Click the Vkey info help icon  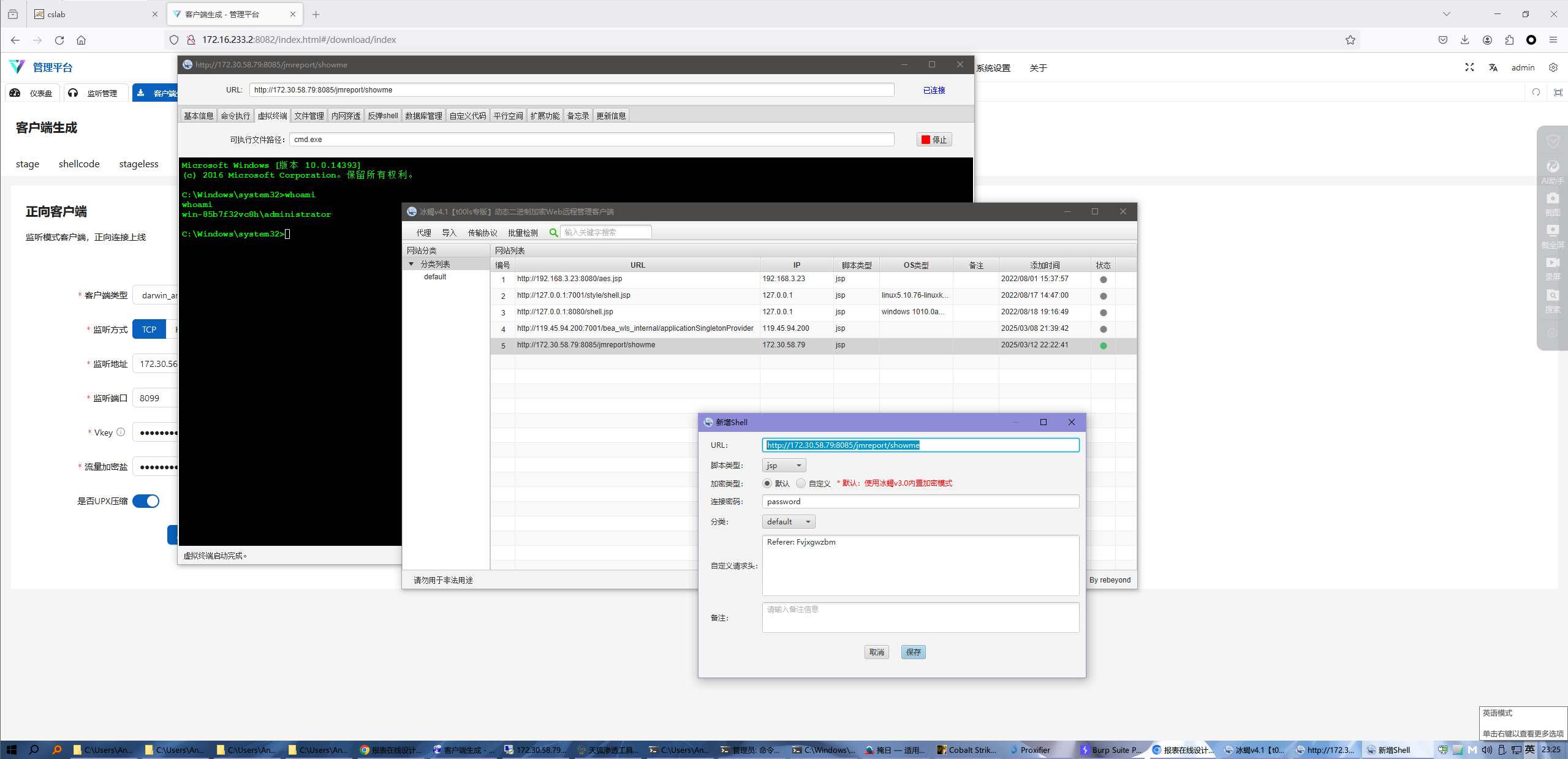[x=121, y=432]
